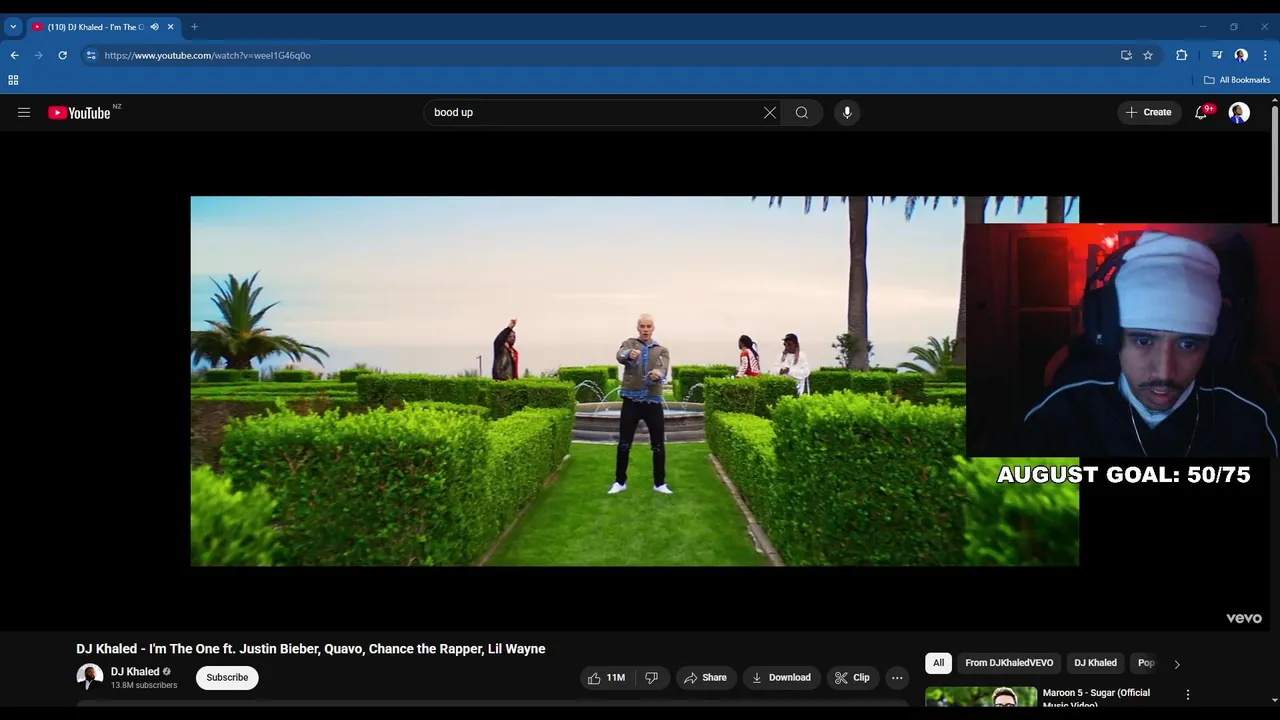This screenshot has width=1280, height=720.
Task: Open more actions ellipsis under video
Action: click(x=897, y=677)
